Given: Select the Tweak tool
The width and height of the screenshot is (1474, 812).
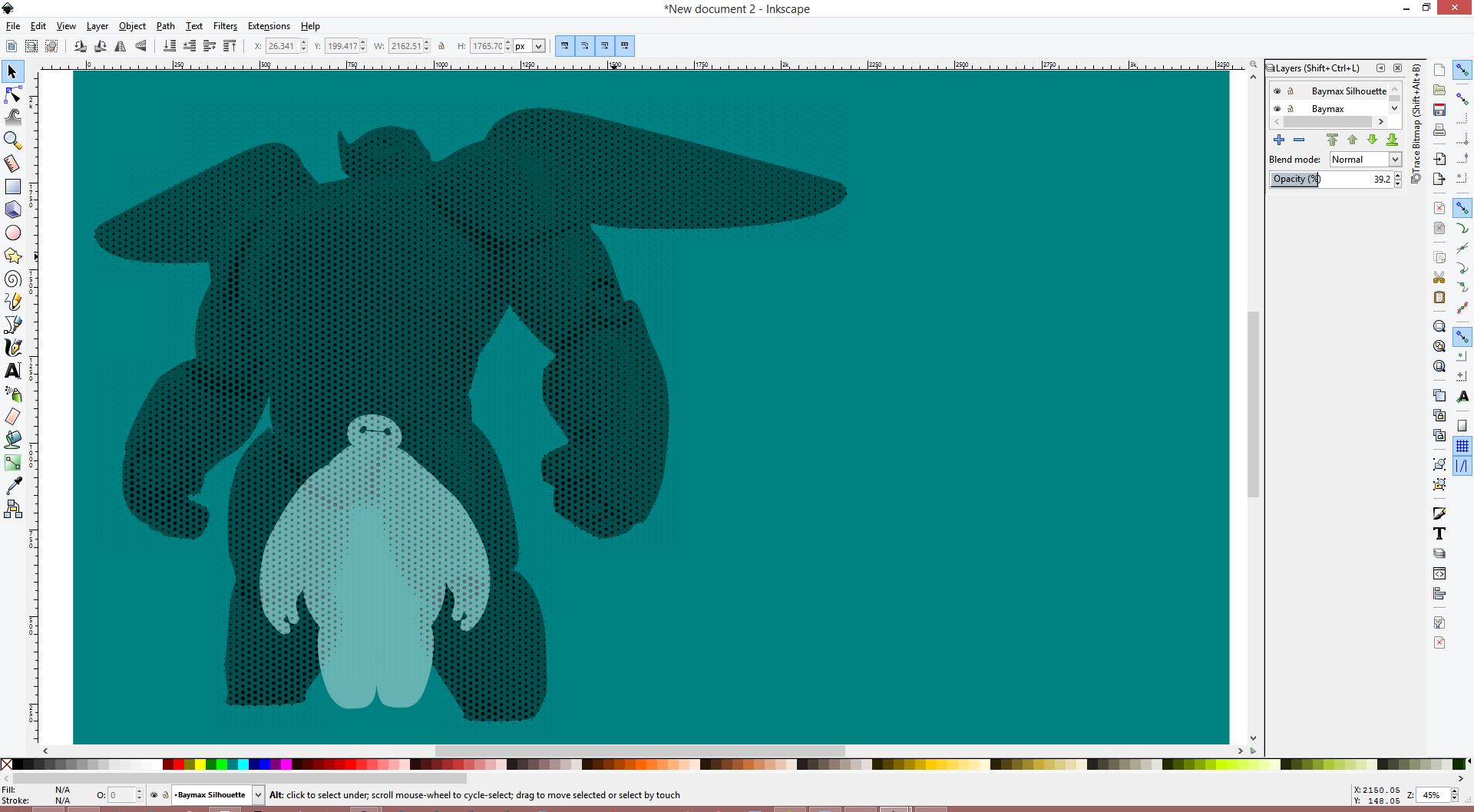Looking at the screenshot, I should tap(13, 117).
